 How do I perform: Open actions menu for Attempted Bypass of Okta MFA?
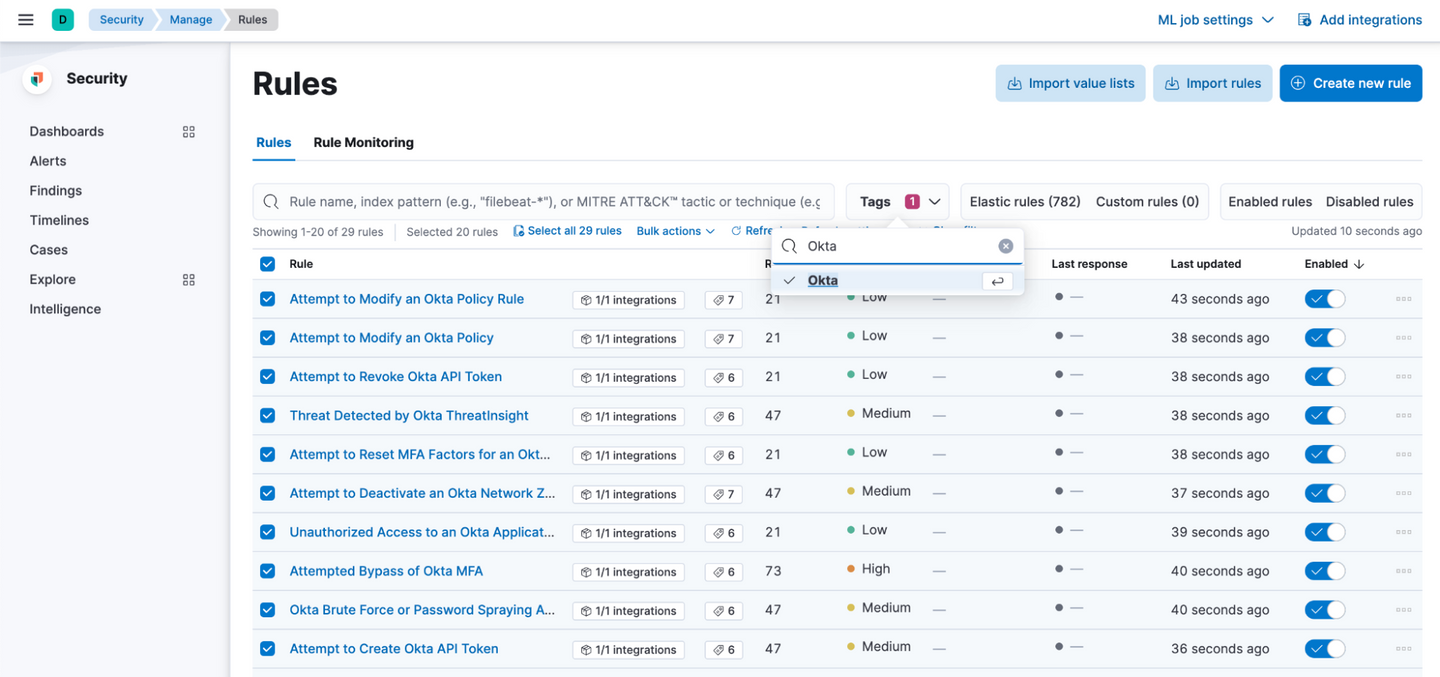pos(1403,572)
